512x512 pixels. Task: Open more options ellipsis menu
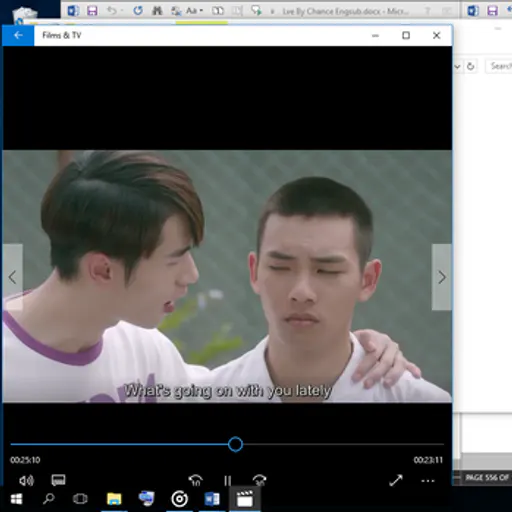[428, 481]
